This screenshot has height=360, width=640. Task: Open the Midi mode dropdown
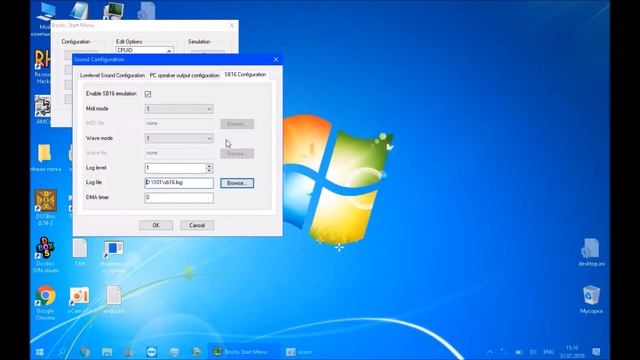[179, 109]
